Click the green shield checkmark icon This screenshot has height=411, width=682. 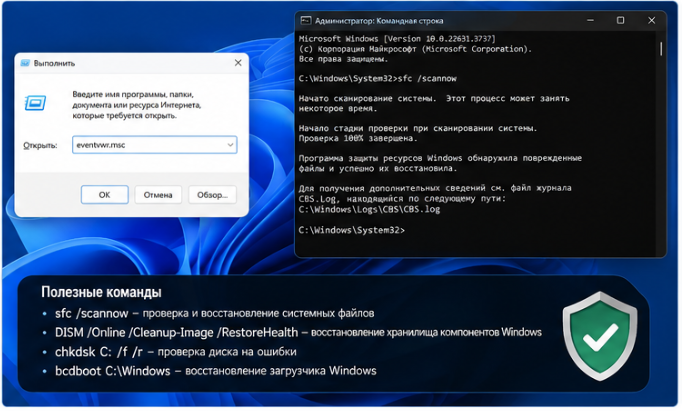[600, 336]
